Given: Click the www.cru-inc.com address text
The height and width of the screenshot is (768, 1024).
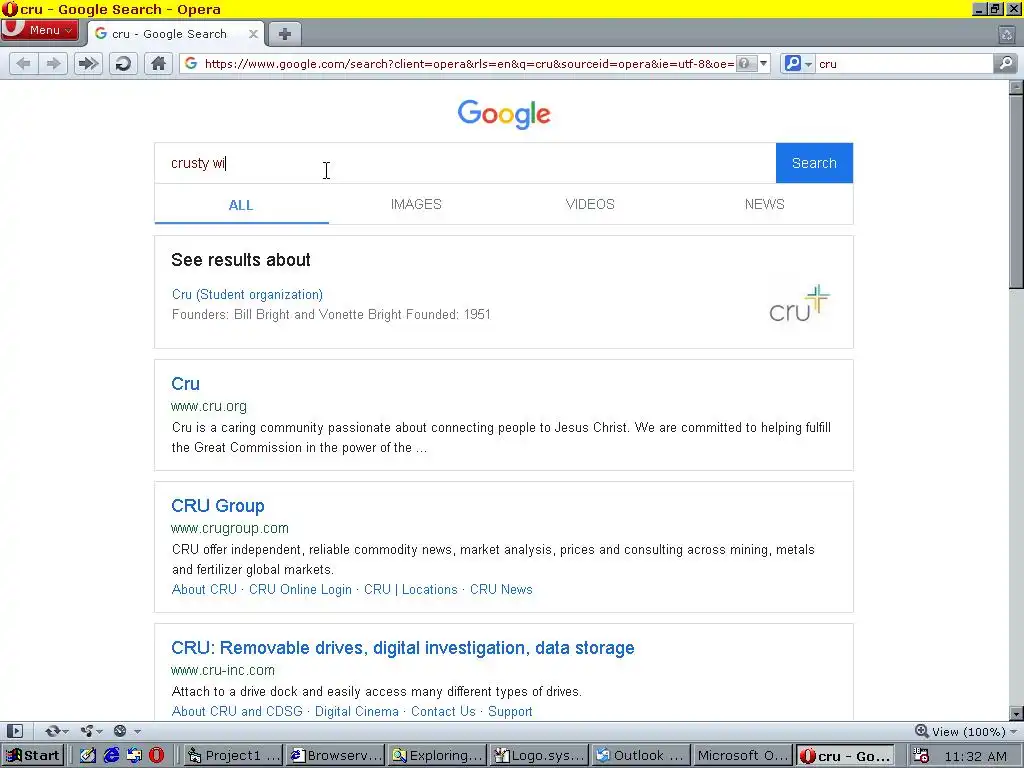Looking at the screenshot, I should click(x=223, y=670).
